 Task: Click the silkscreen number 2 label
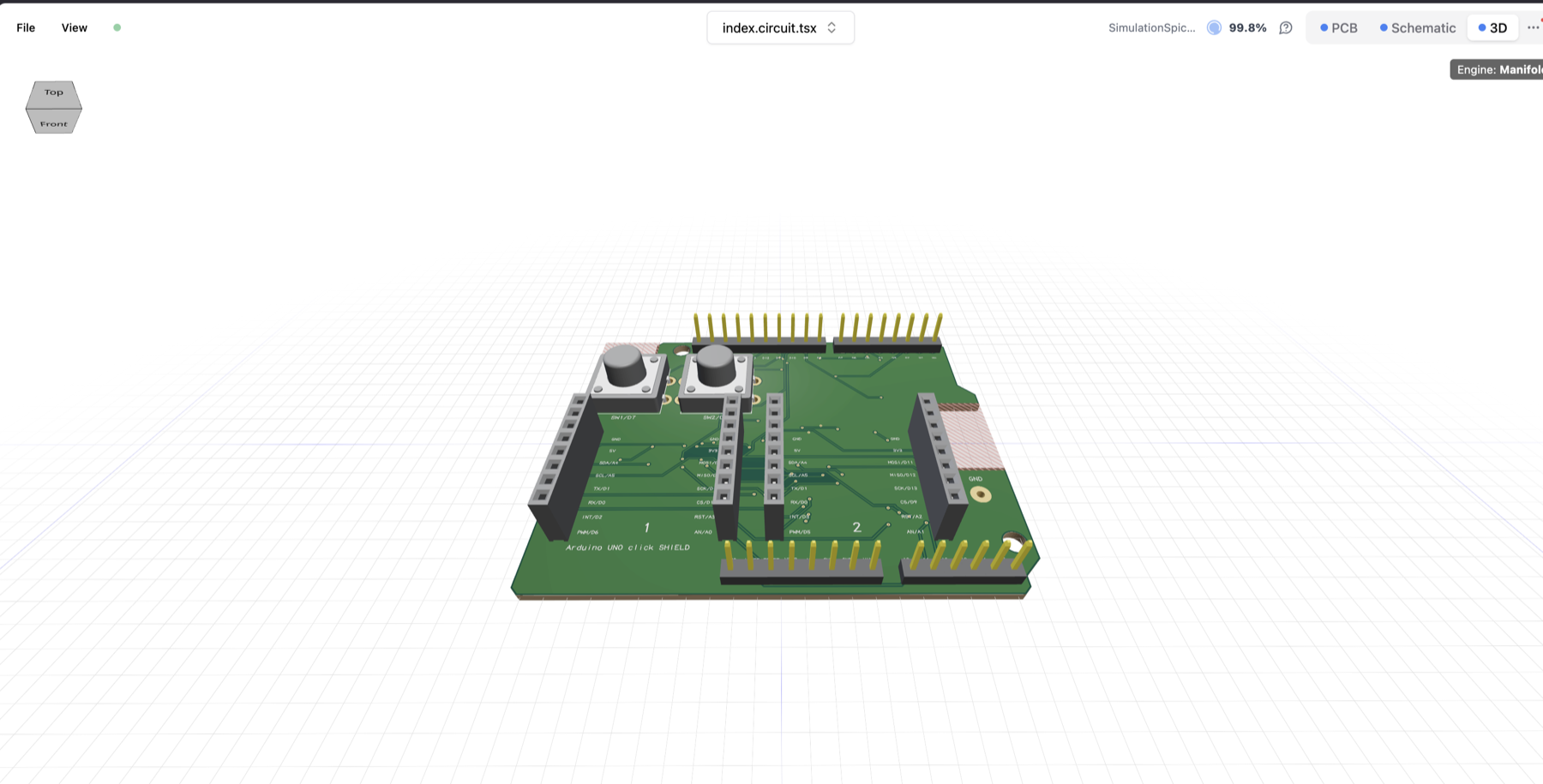(856, 527)
